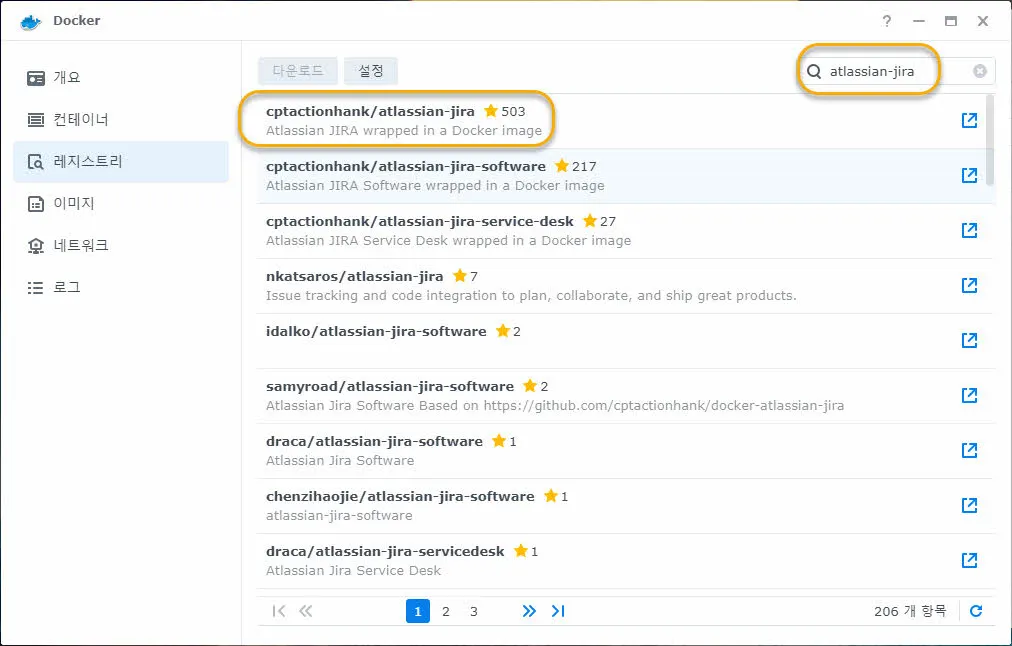Open the 네트워크 (Network) panel
Viewport: 1012px width, 646px height.
[x=82, y=245]
